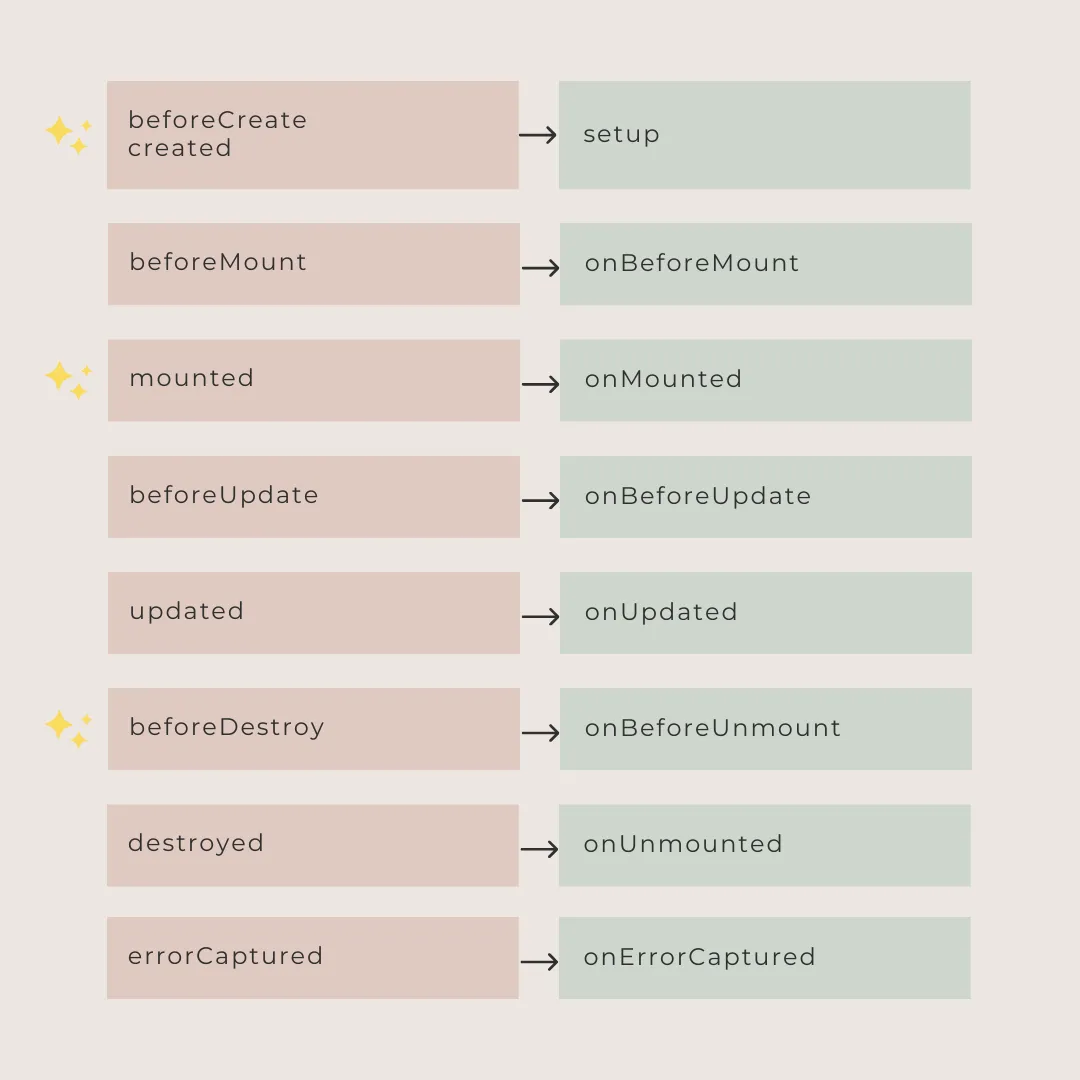Viewport: 1080px width, 1080px height.
Task: Click the sparkle icon next to mounted
Action: [x=68, y=379]
